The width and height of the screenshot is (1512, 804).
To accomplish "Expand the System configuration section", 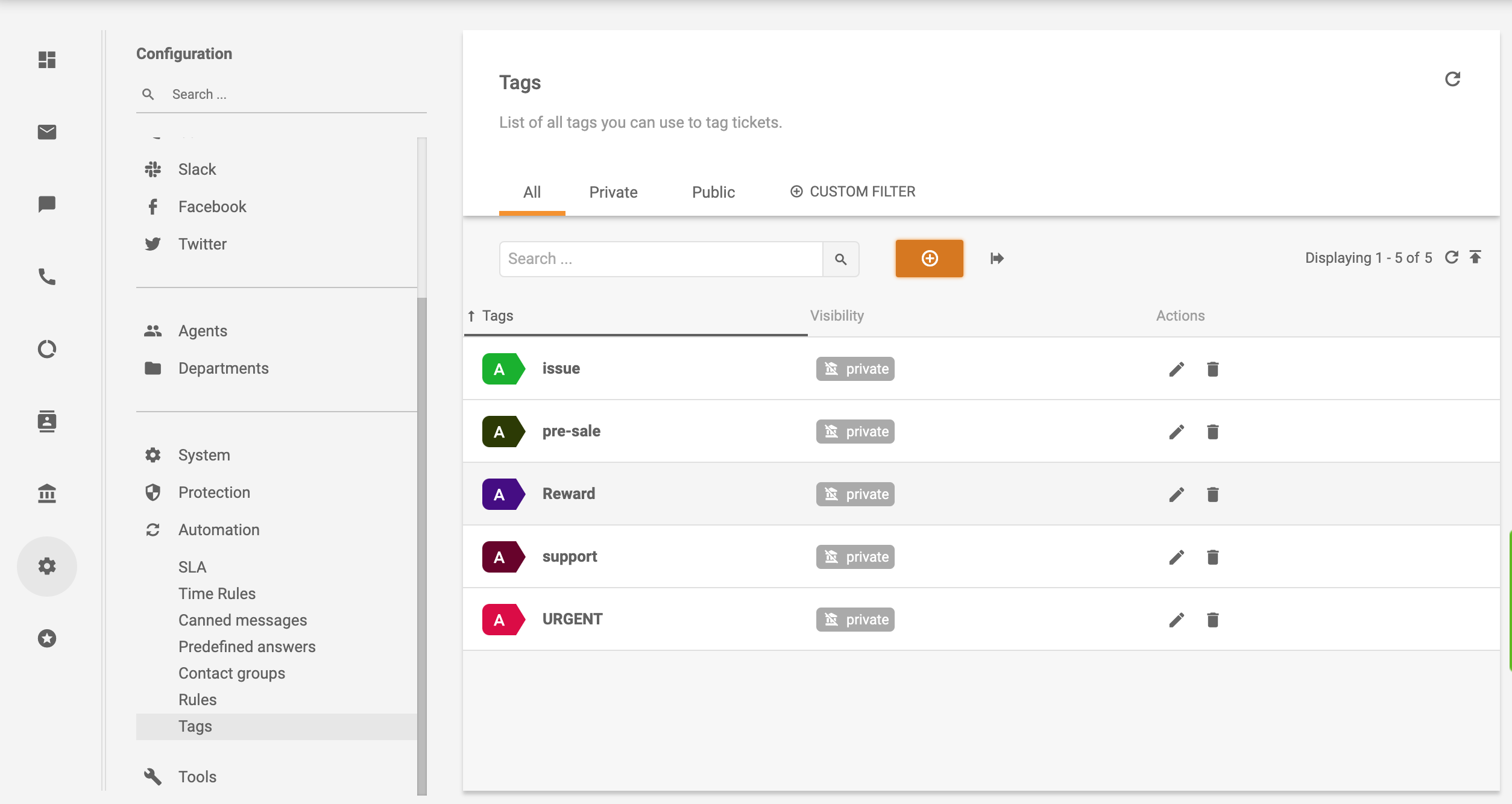I will coord(204,454).
